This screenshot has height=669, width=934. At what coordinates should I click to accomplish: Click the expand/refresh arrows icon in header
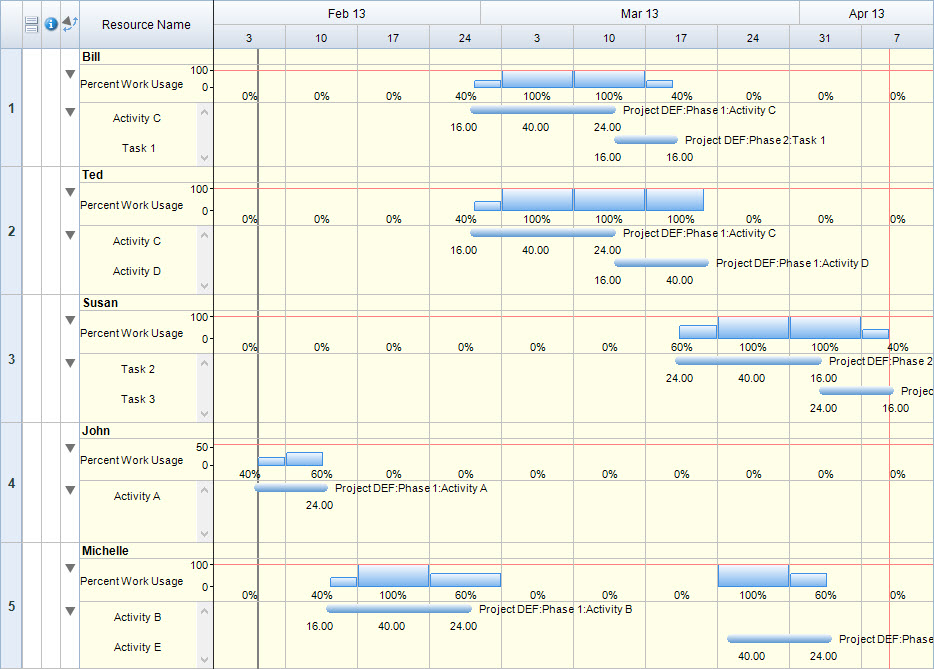click(x=69, y=23)
